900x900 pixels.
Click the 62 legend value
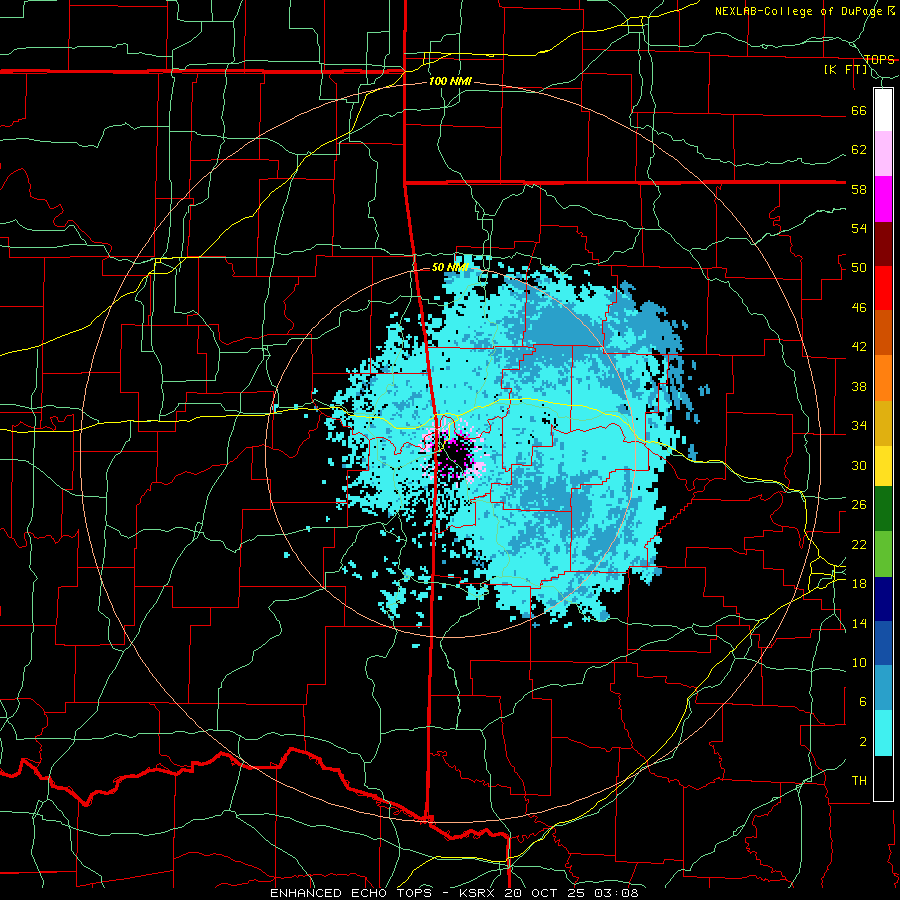[859, 150]
